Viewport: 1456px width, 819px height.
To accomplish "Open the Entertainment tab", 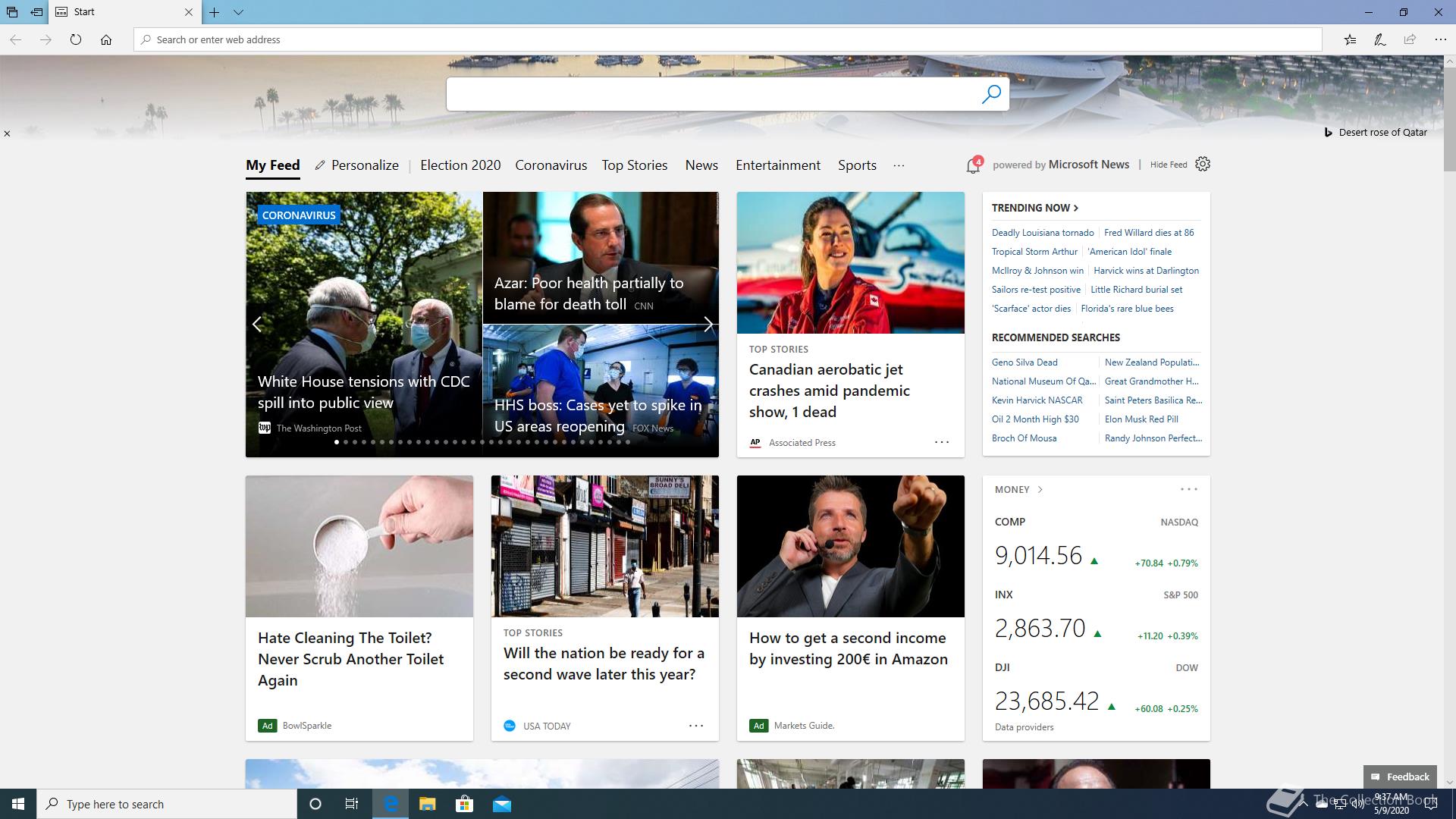I will pyautogui.click(x=778, y=165).
